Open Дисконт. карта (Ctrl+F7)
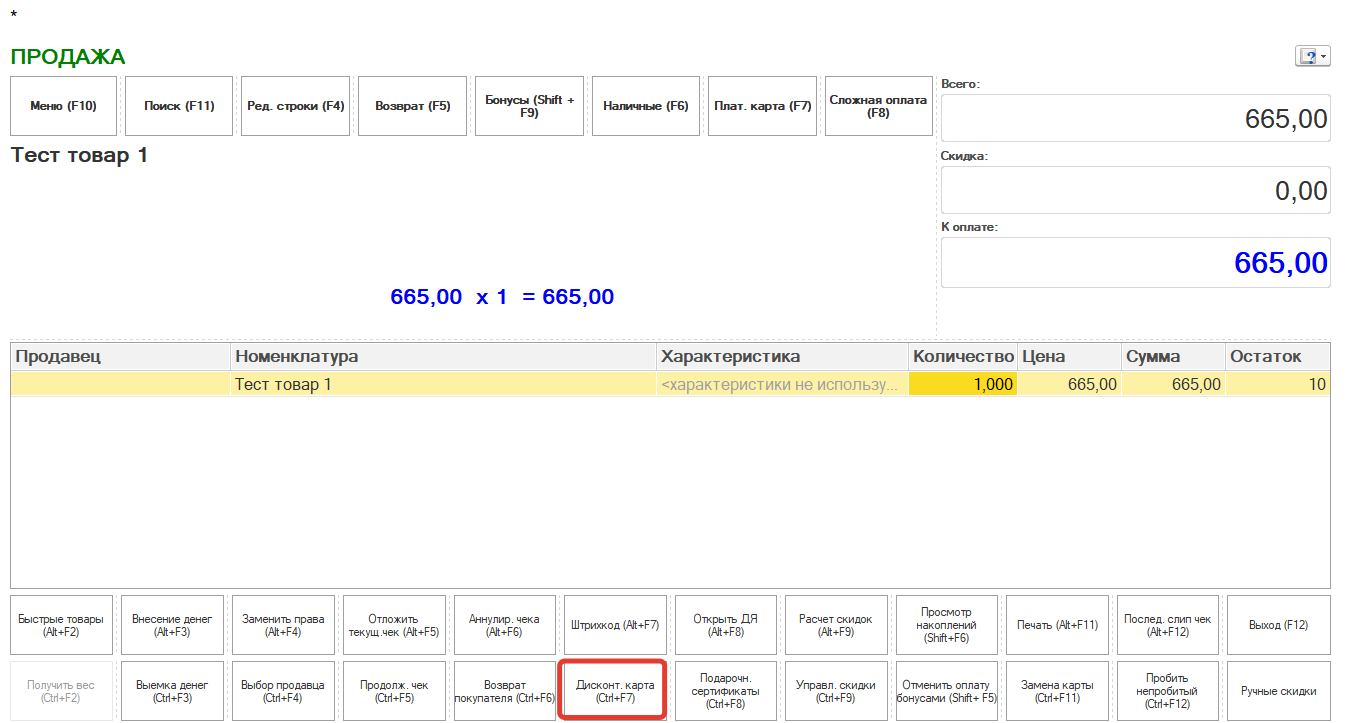The image size is (1347, 723). 615,691
